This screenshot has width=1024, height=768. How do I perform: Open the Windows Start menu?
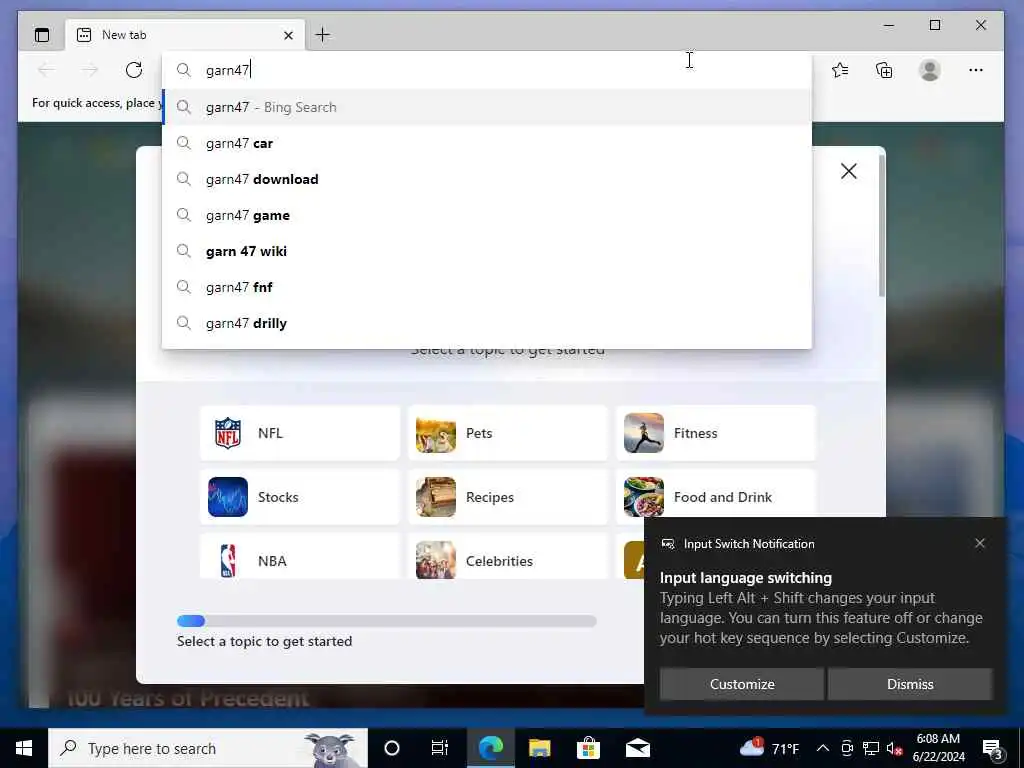click(x=24, y=748)
